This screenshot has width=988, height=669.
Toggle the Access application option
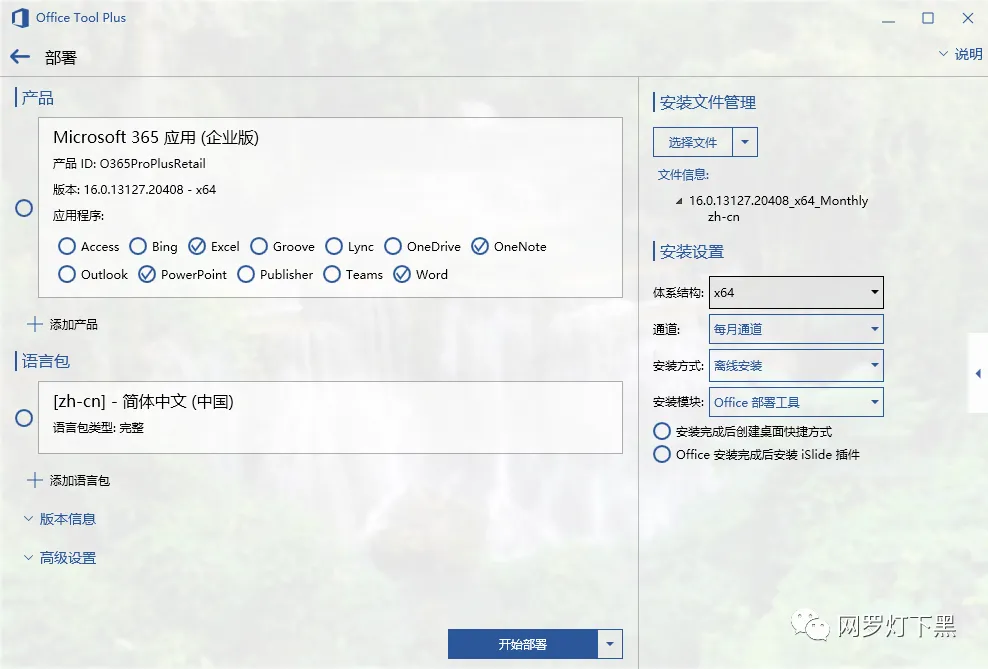[x=66, y=246]
